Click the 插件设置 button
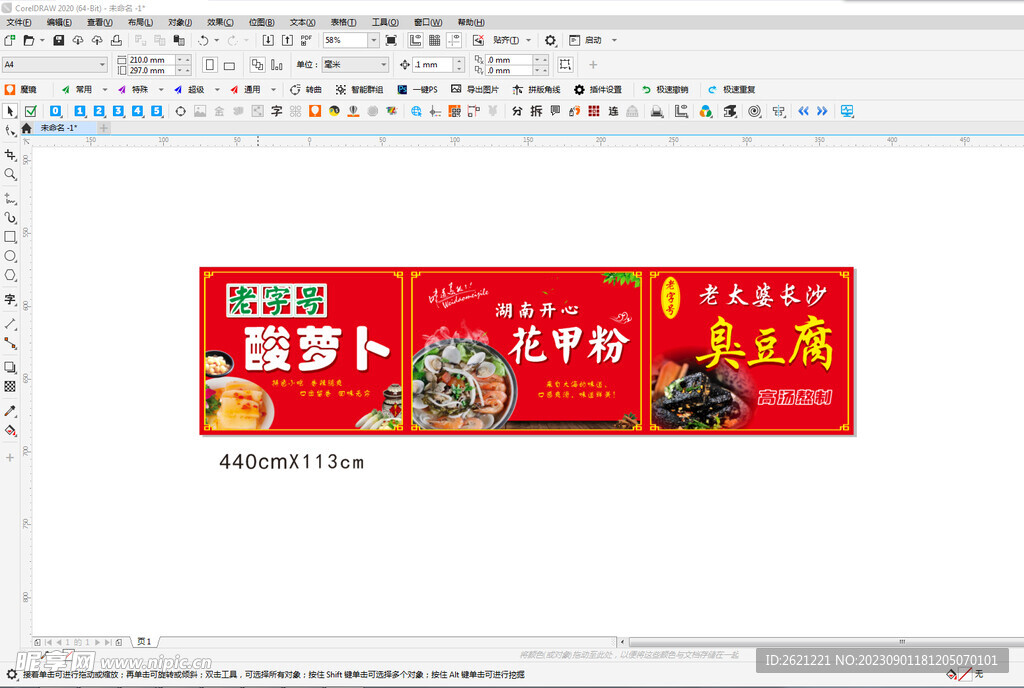1024x688 pixels. coord(598,89)
